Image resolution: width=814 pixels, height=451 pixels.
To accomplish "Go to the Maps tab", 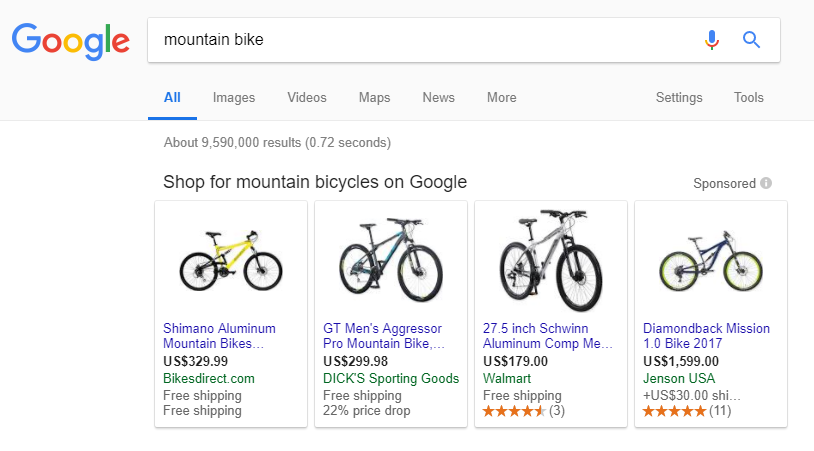I will (x=374, y=98).
